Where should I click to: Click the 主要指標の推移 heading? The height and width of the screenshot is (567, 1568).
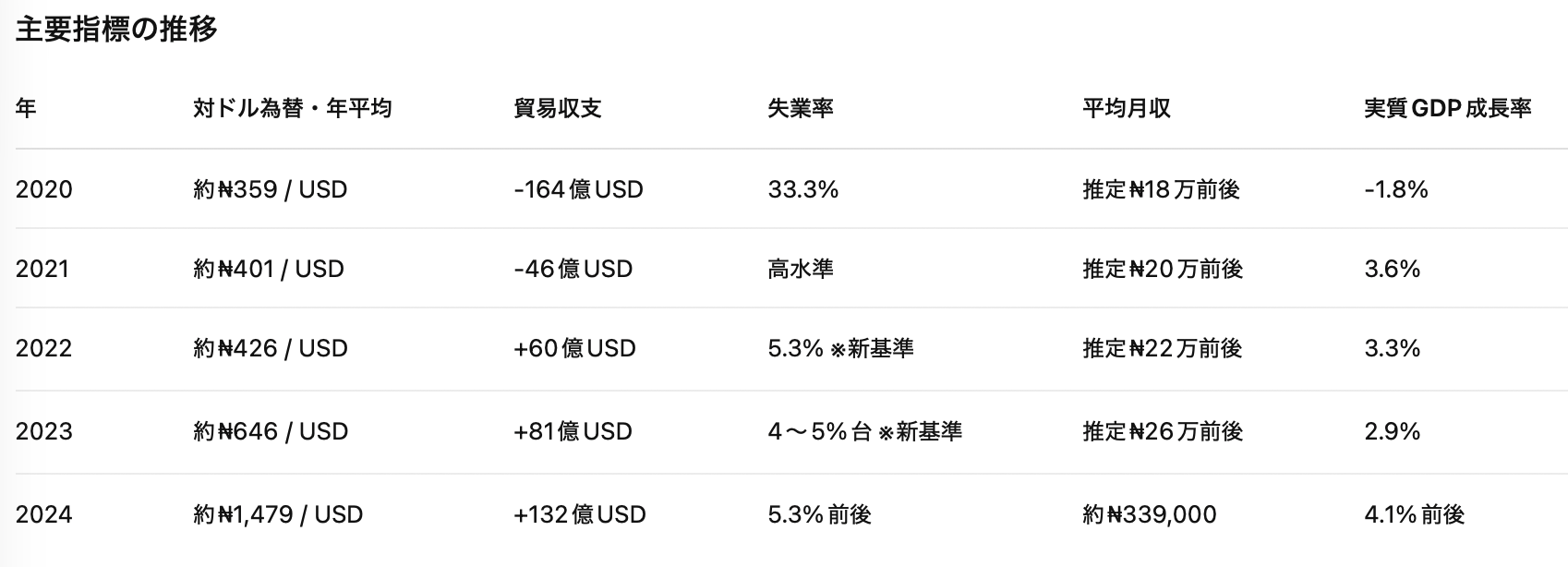pyautogui.click(x=116, y=30)
